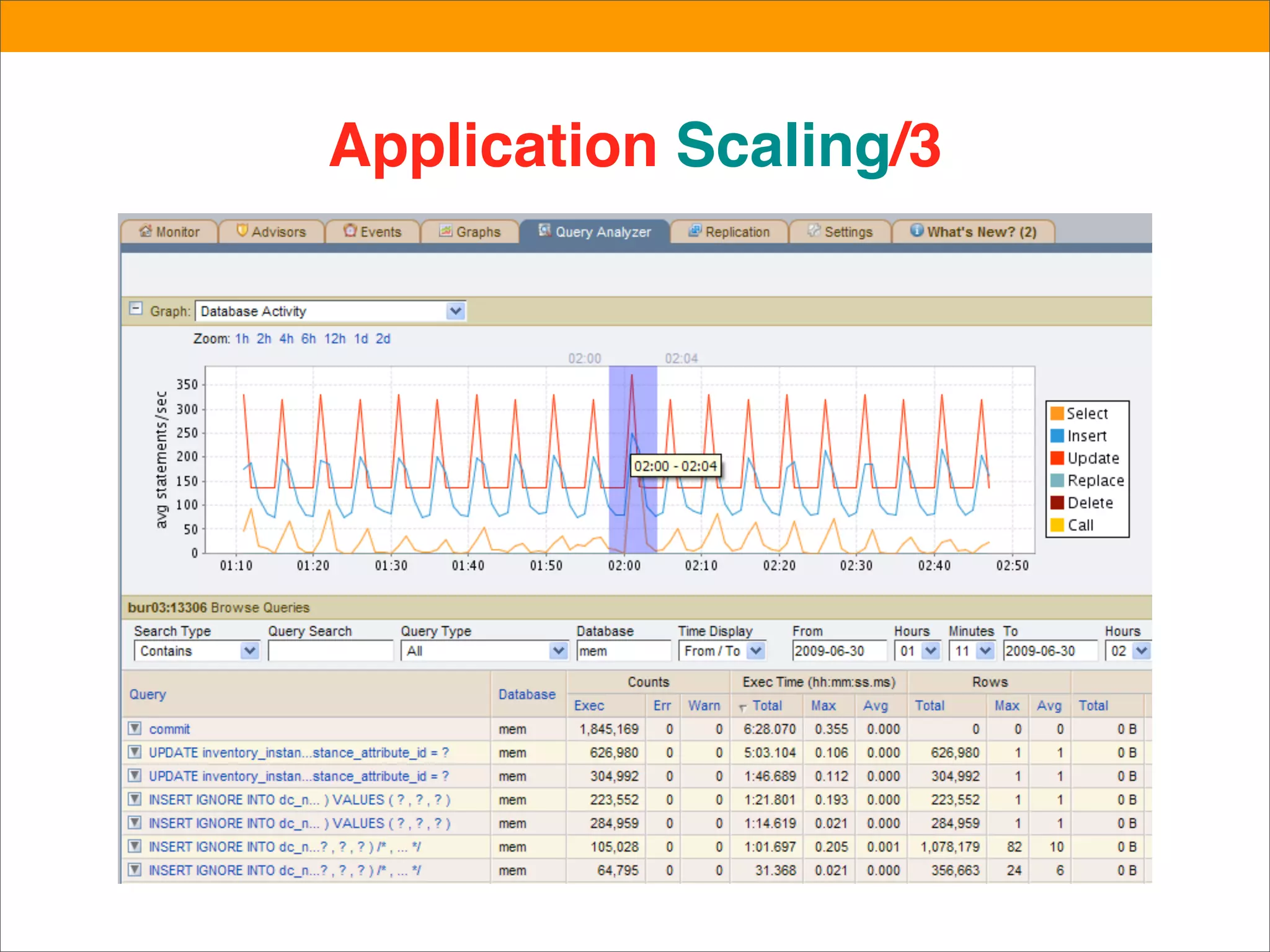This screenshot has height=952, width=1270.
Task: Open UPDATE query with 626,980 executions
Action: point(299,752)
